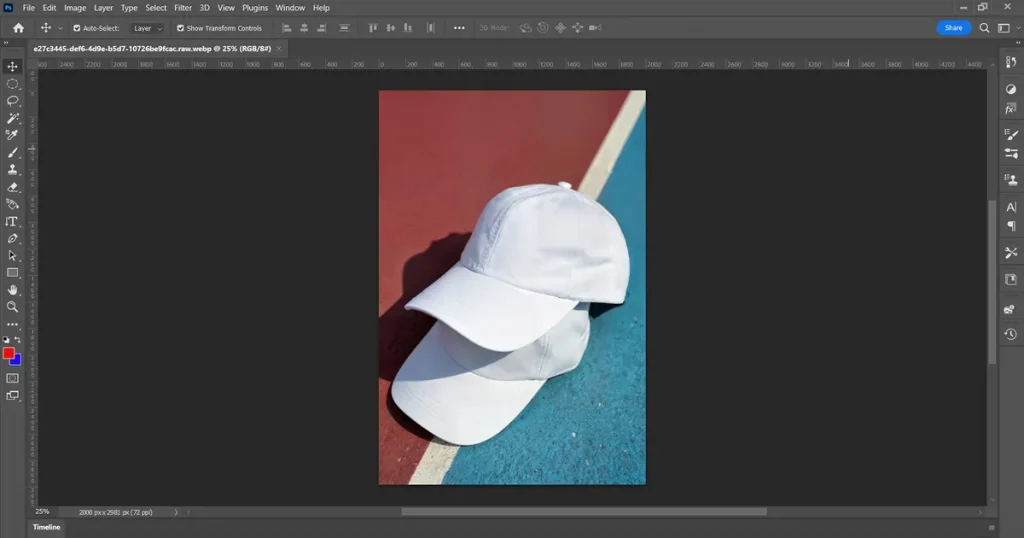Select the Brush tool
The width and height of the screenshot is (1024, 538).
pos(12,153)
